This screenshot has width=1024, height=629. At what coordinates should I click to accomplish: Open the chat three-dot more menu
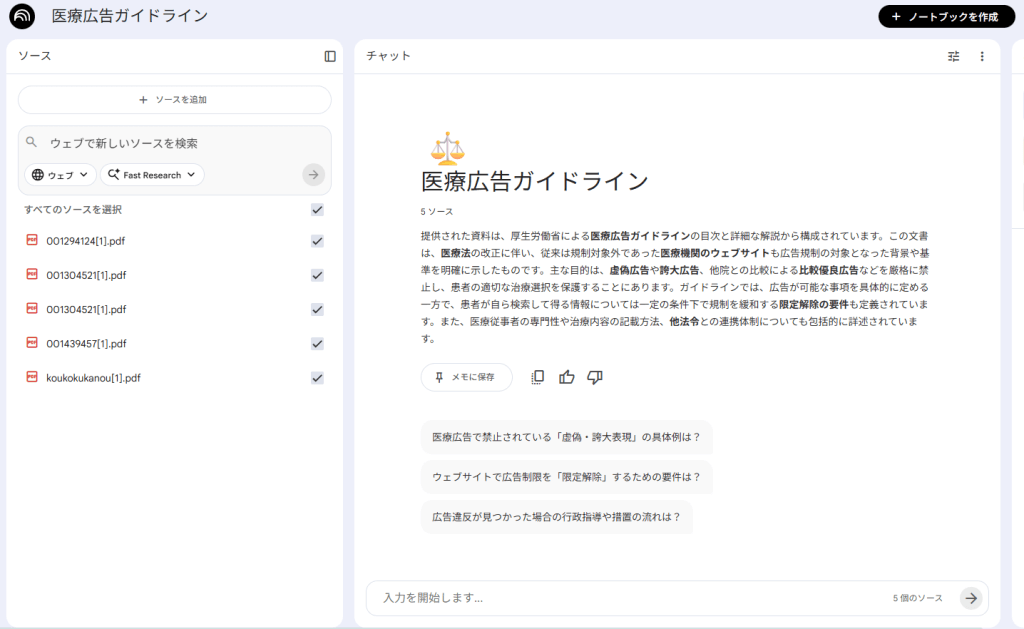[982, 57]
